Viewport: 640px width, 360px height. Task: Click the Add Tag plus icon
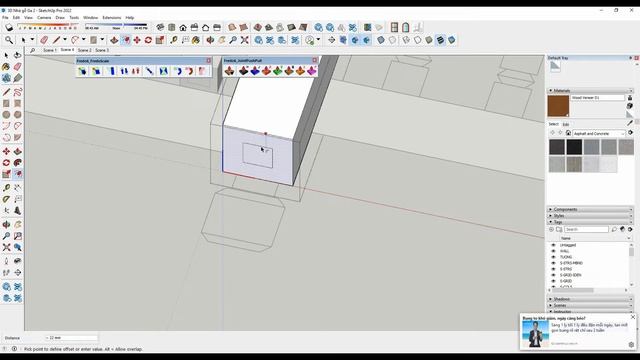[x=551, y=230]
